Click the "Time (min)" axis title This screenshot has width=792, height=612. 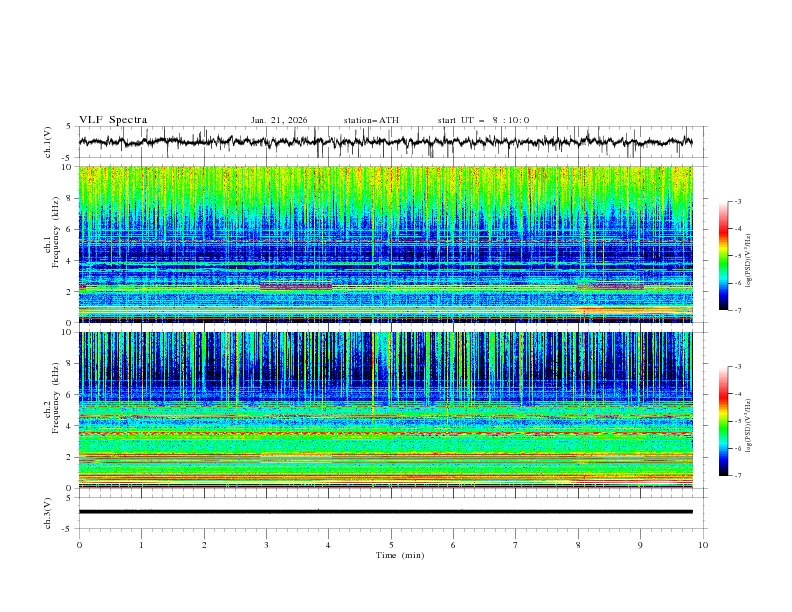400,555
